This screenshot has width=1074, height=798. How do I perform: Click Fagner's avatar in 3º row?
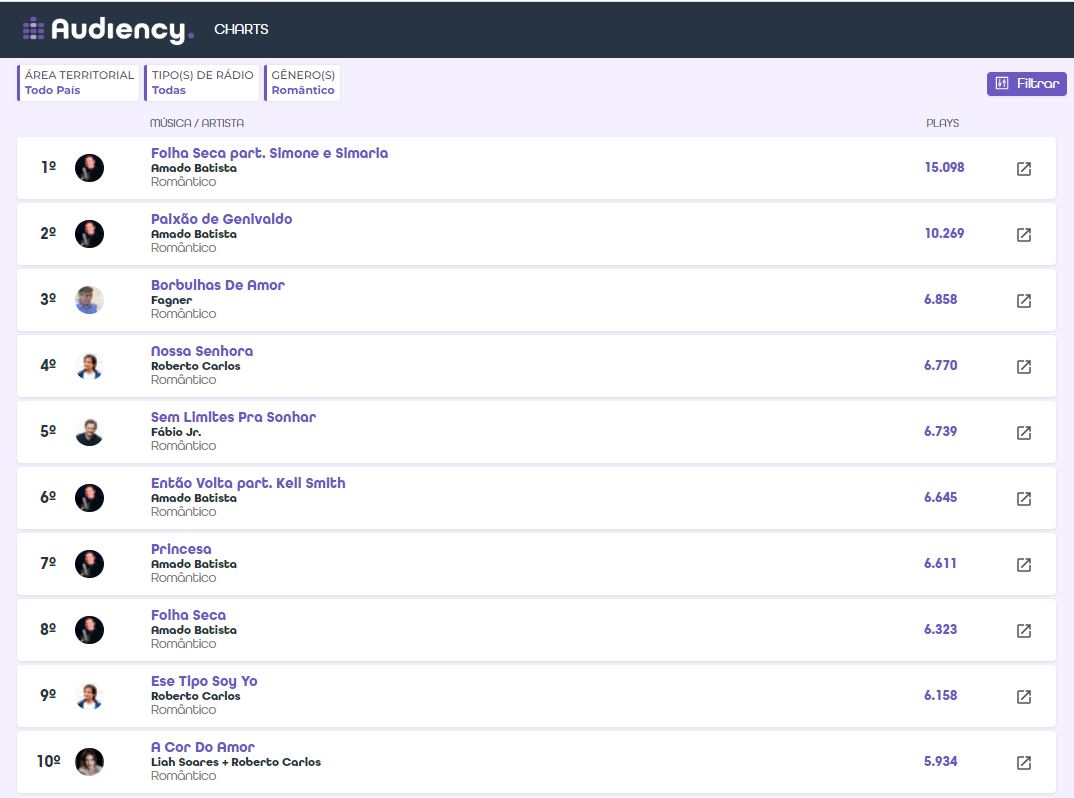click(89, 300)
